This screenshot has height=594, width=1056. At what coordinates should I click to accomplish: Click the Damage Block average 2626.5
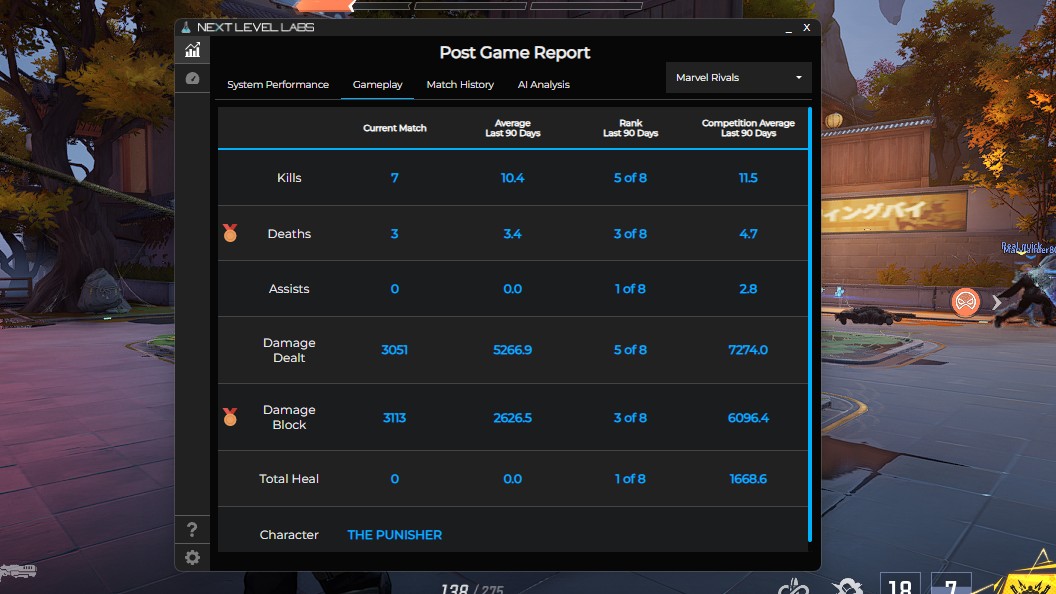[x=513, y=418]
